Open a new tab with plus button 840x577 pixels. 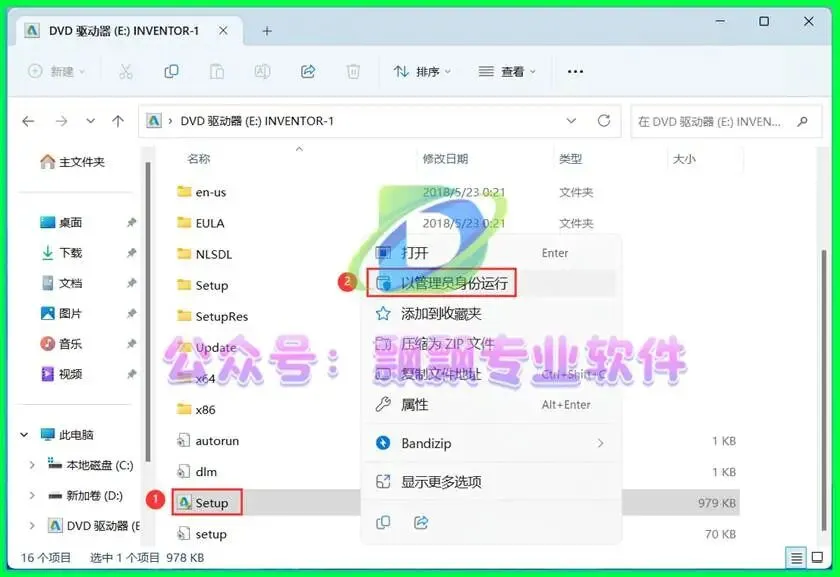(267, 32)
